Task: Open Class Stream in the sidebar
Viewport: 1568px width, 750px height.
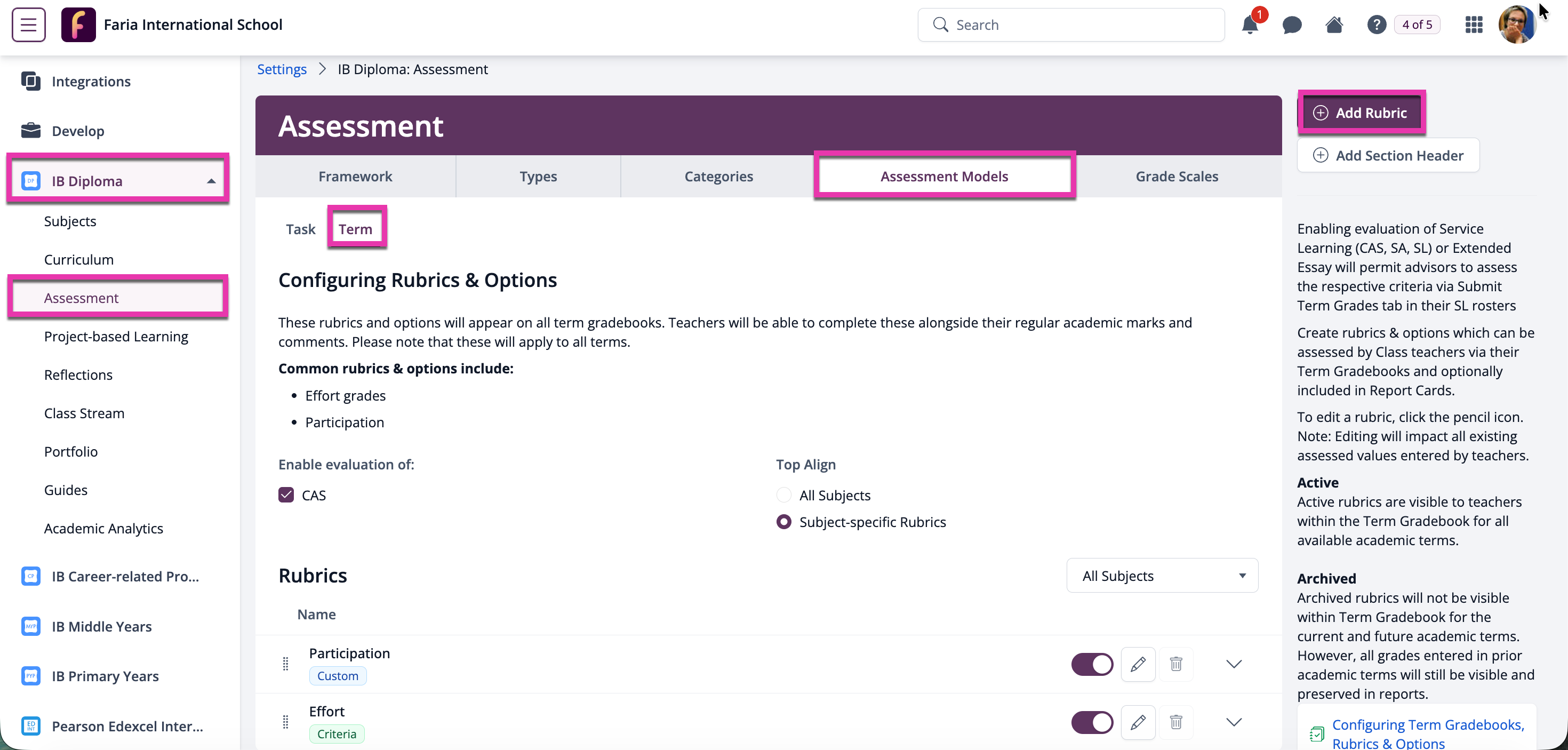Action: [84, 413]
